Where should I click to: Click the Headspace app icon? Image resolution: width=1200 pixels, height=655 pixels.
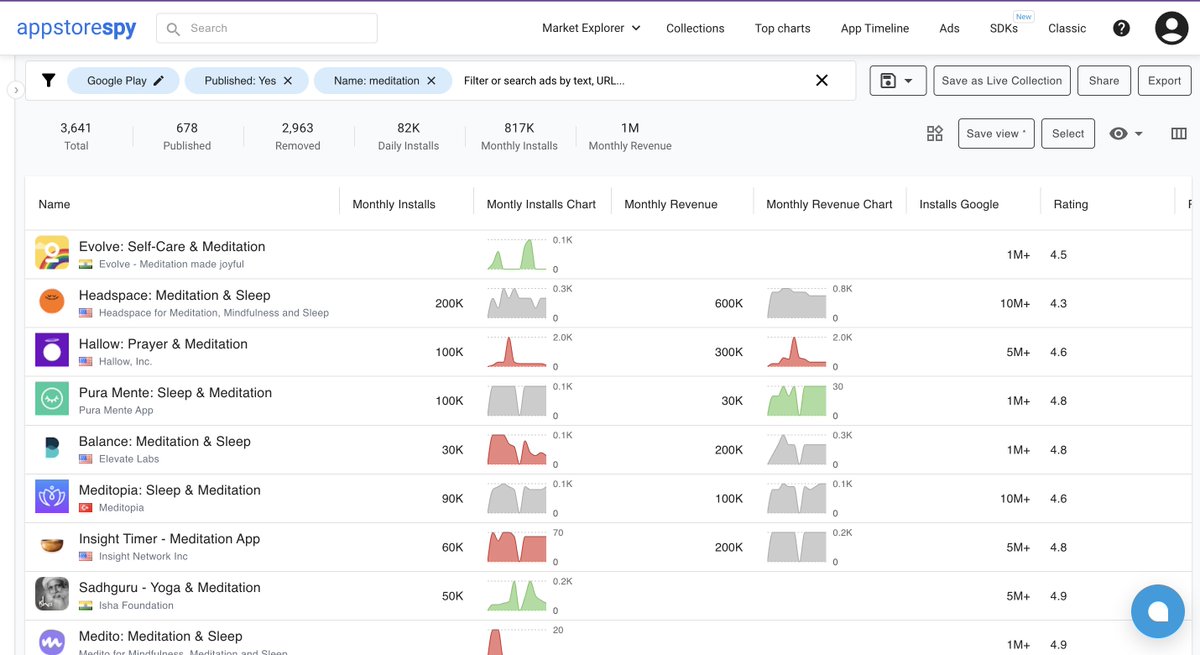point(52,303)
